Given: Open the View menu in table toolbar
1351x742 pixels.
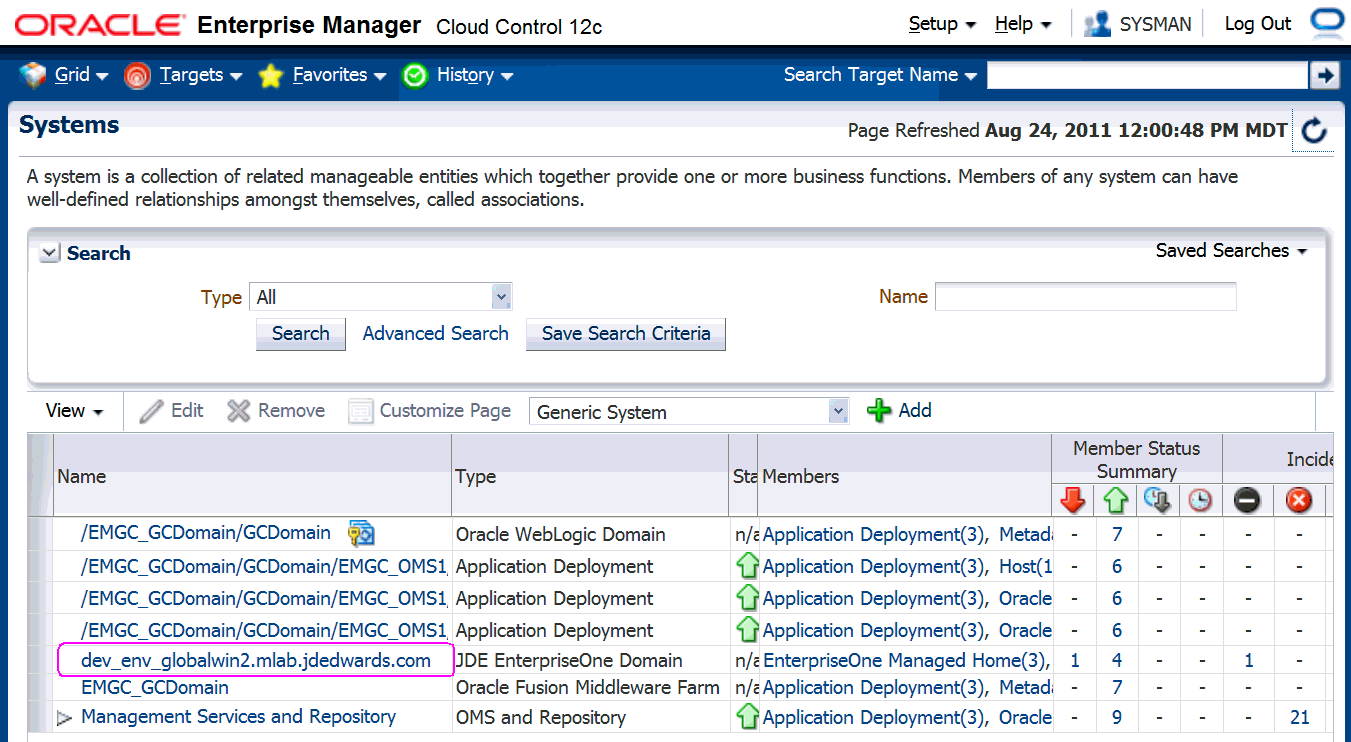Looking at the screenshot, I should click(74, 411).
